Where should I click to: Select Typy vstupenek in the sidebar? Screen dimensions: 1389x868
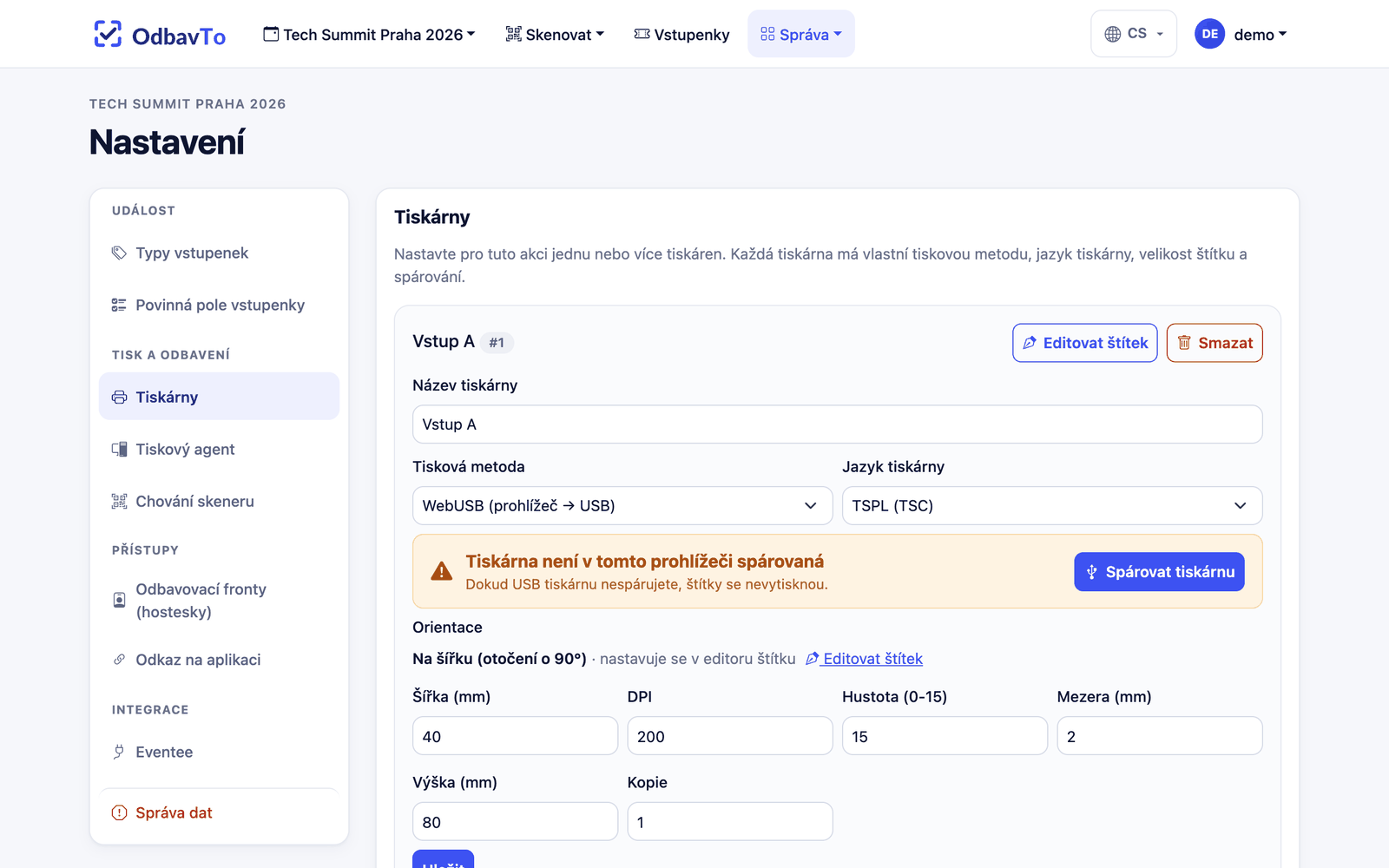click(x=219, y=253)
